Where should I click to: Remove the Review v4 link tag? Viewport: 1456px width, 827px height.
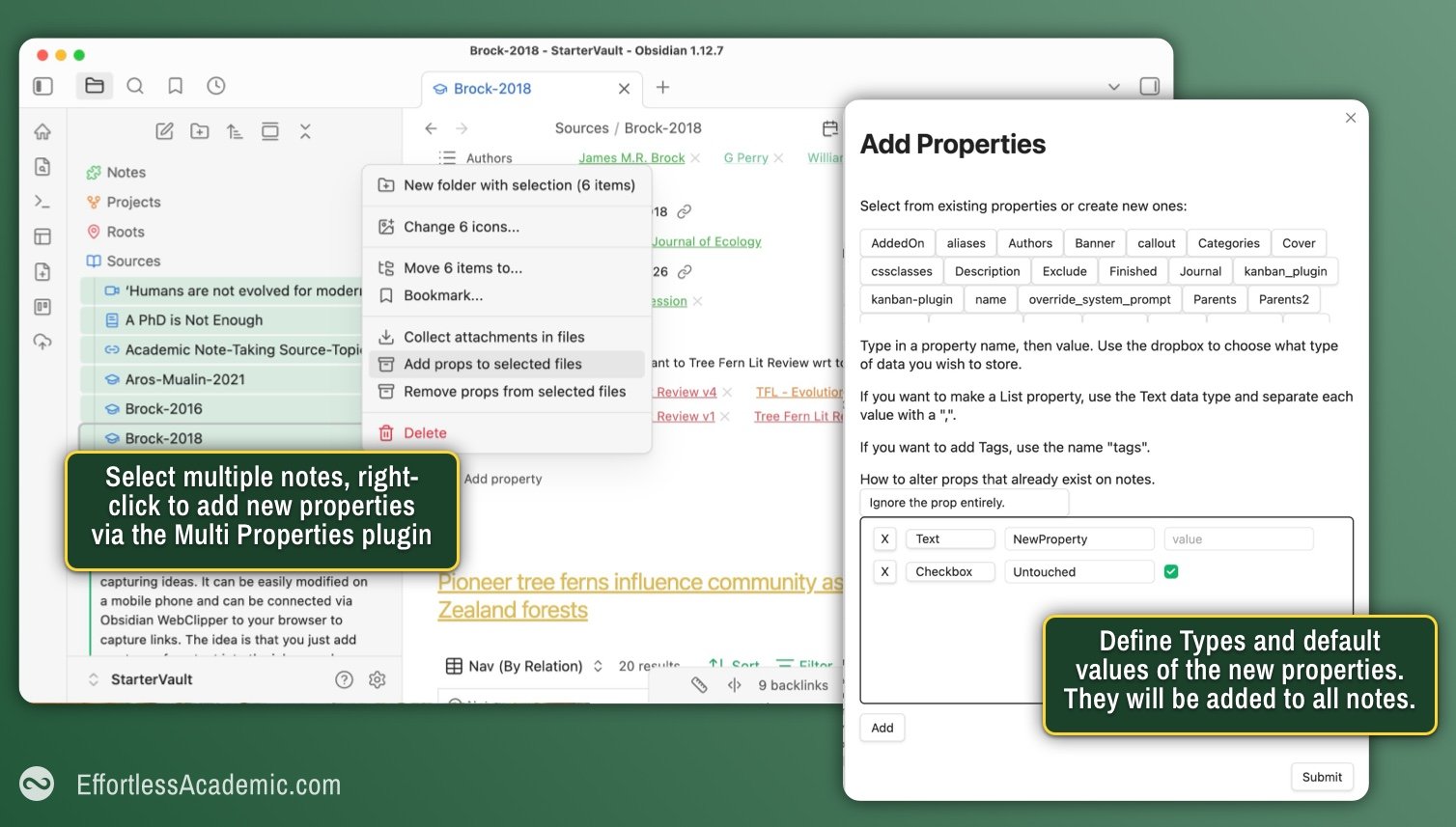point(727,392)
